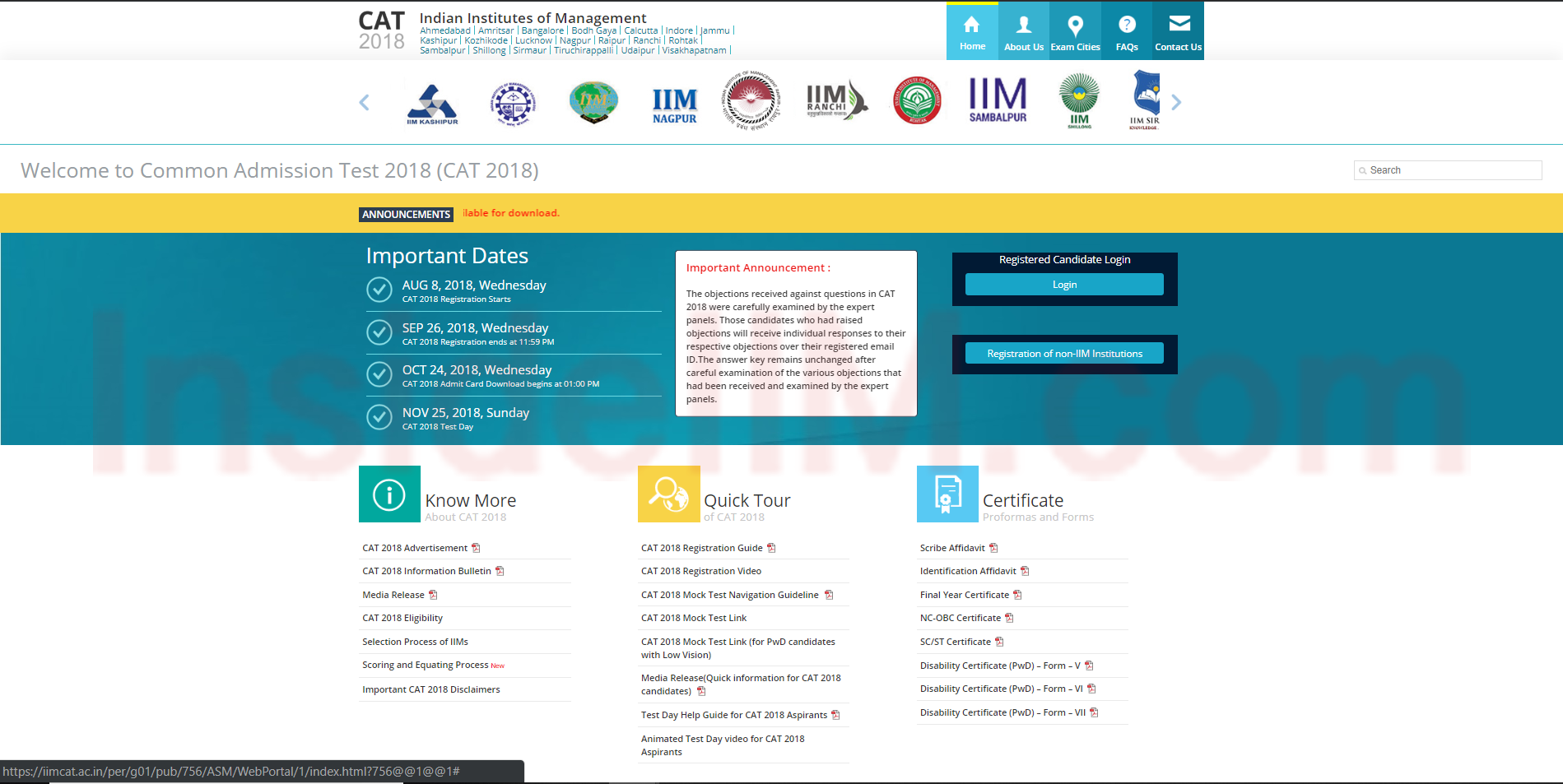Click the Ahmedabad city link in header
This screenshot has height=784, width=1563.
tap(445, 30)
